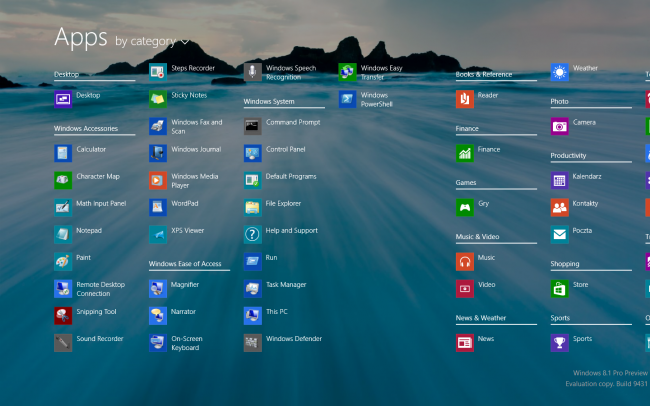Launch Windows Speech Recognition icon
The height and width of the screenshot is (406, 650).
point(252,72)
